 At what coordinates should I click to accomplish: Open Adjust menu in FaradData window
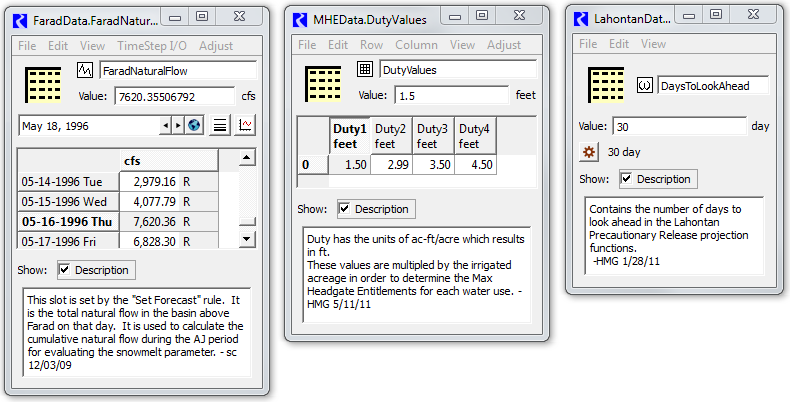216,46
